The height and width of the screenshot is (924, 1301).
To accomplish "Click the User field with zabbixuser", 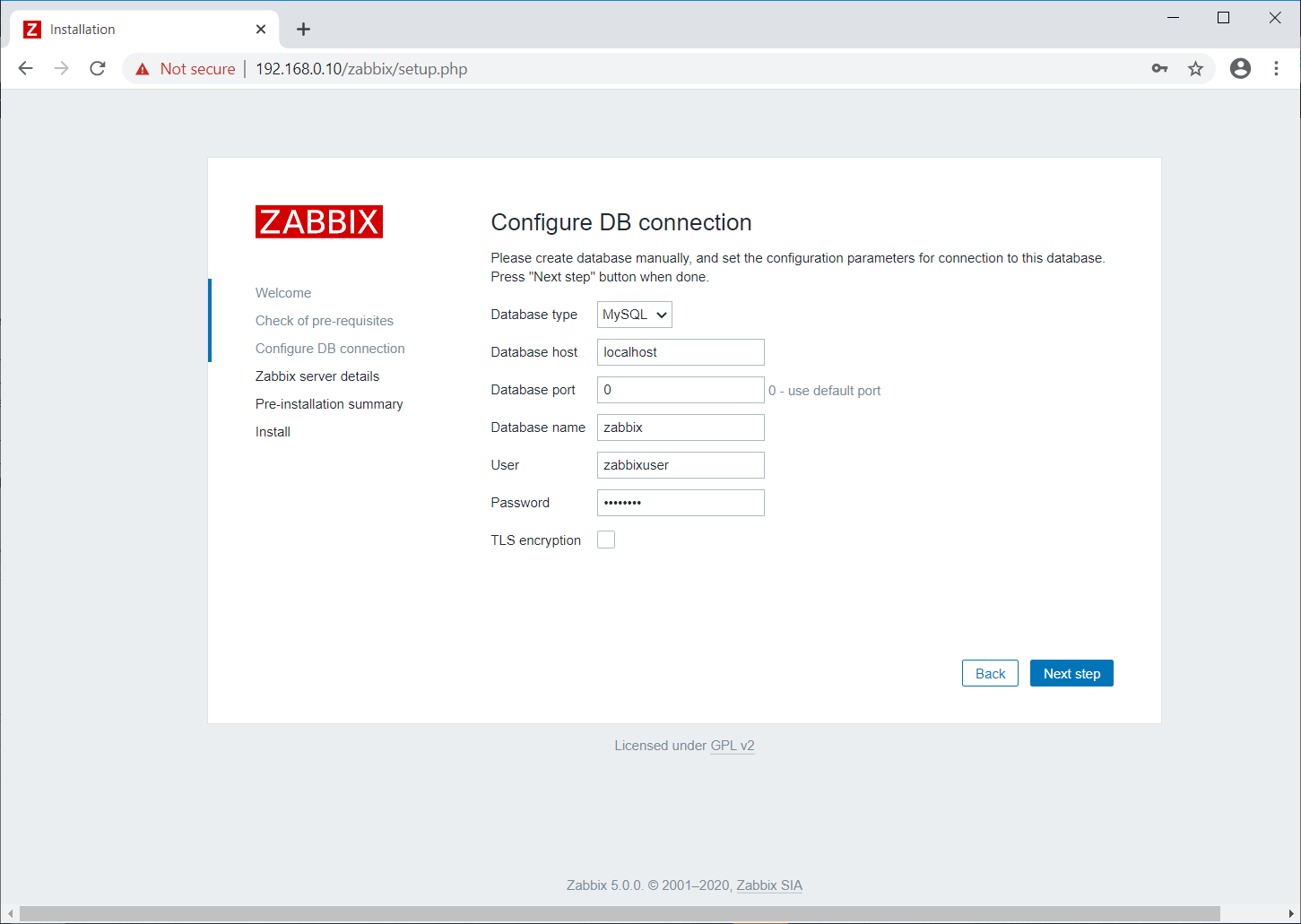I will (681, 465).
